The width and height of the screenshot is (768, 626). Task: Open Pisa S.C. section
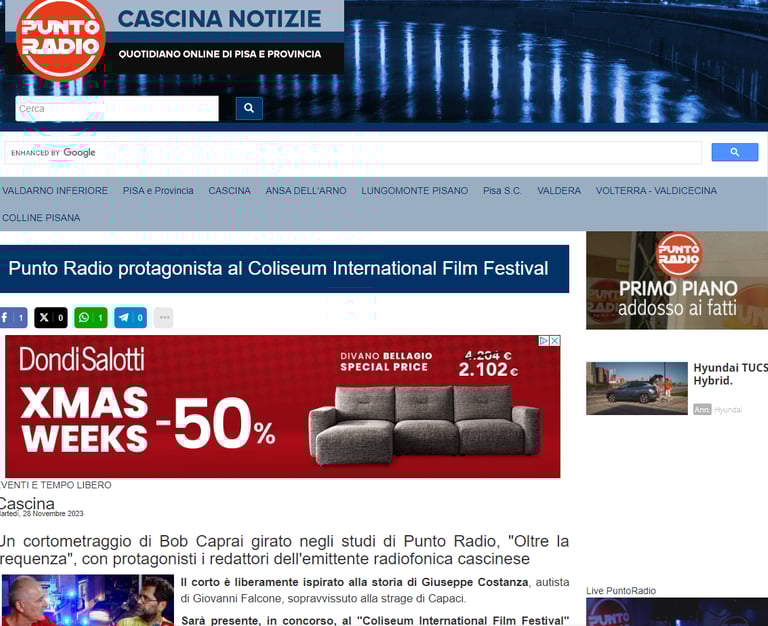502,191
